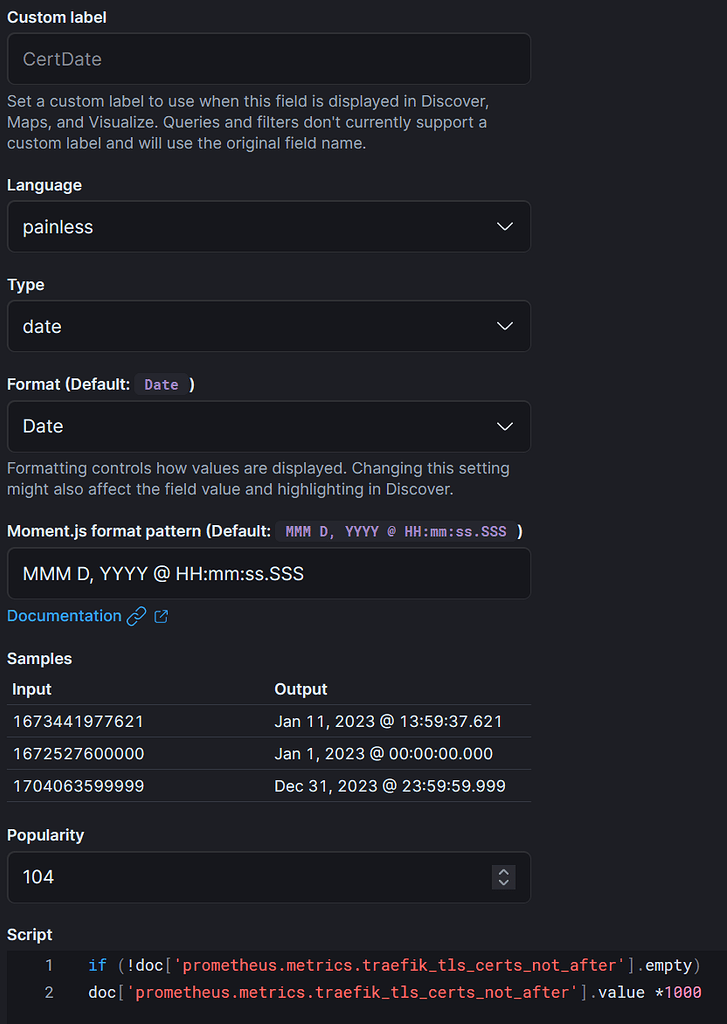The width and height of the screenshot is (727, 1024).
Task: Click the Input column header in Samples
Action: pyautogui.click(x=31, y=689)
